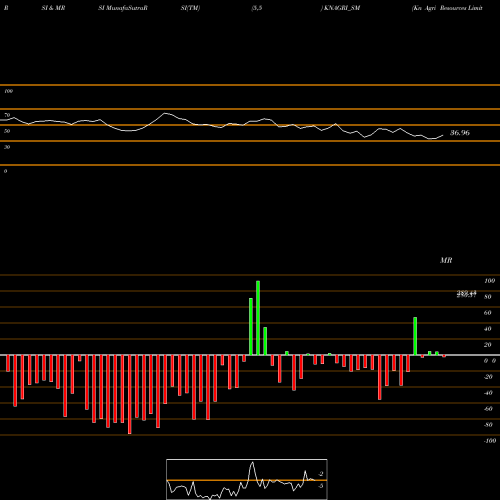The width and height of the screenshot is (500, 500).
Task: Click the end of the RSI line near 36.96
Action: coord(443,135)
